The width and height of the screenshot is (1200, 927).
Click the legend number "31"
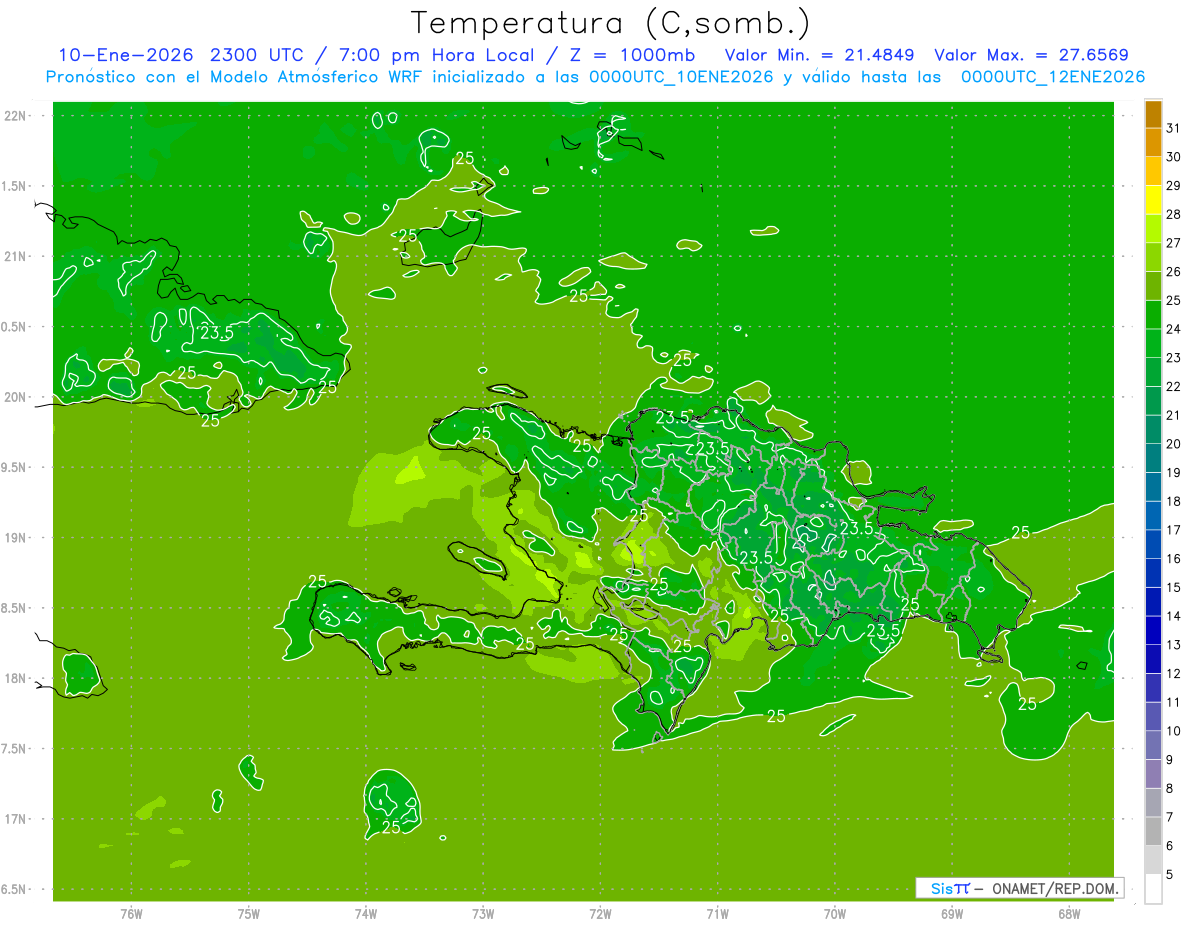point(1174,128)
